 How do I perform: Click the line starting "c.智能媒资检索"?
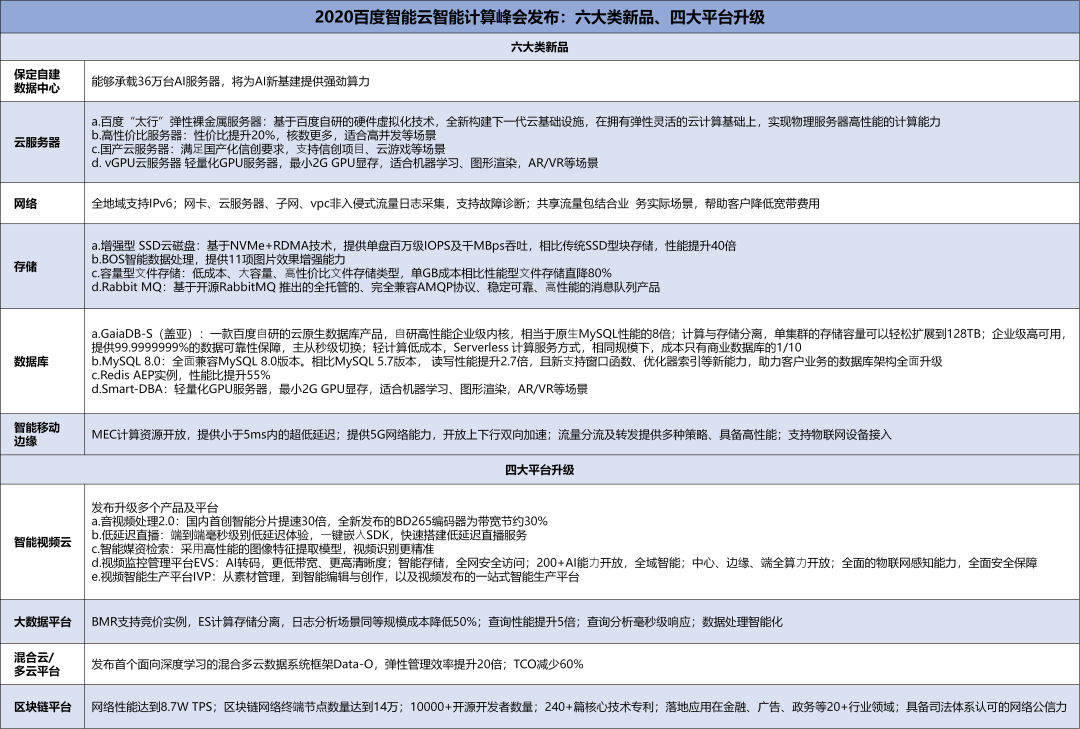pos(263,548)
